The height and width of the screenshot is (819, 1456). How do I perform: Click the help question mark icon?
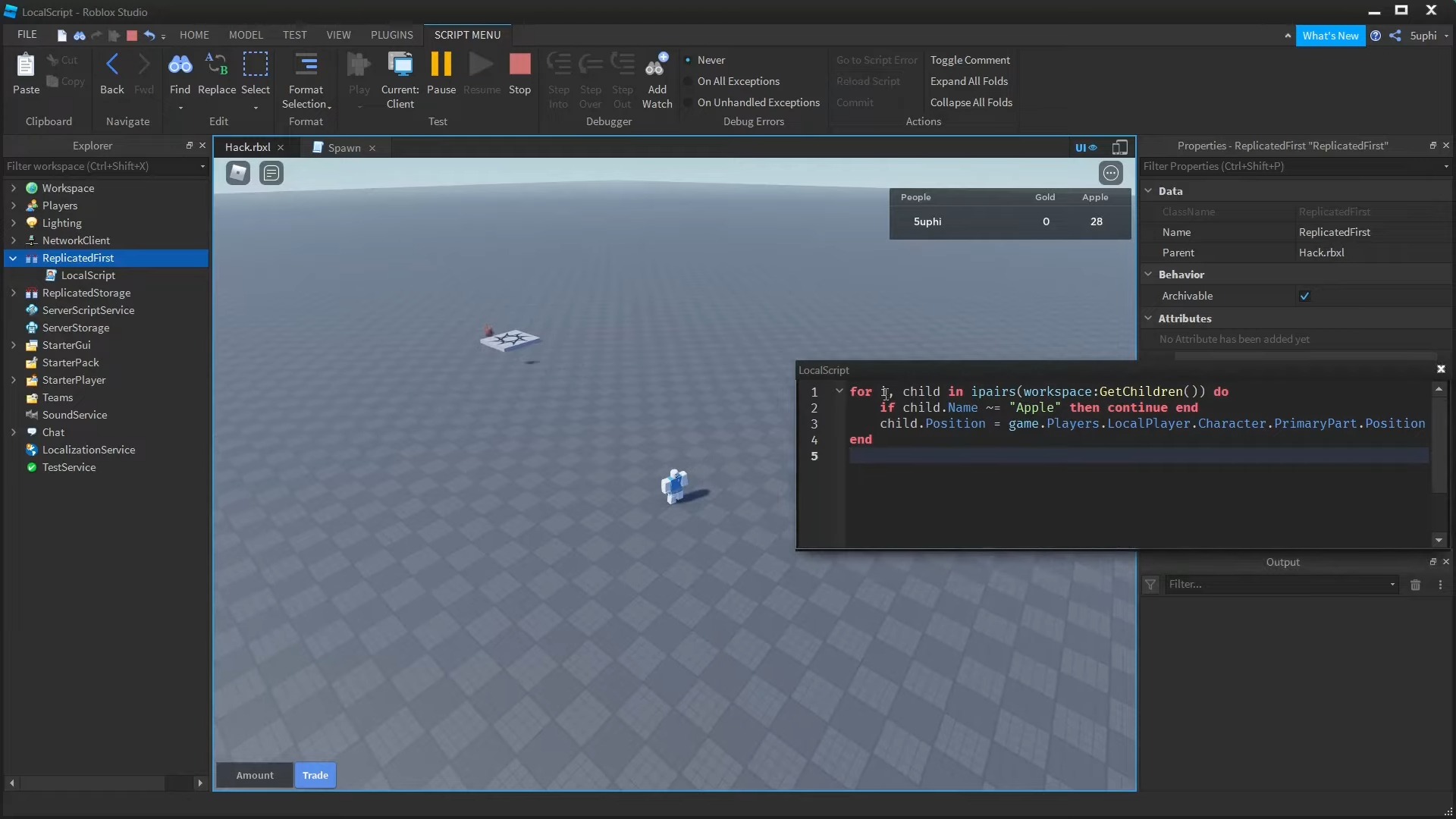coord(1376,36)
